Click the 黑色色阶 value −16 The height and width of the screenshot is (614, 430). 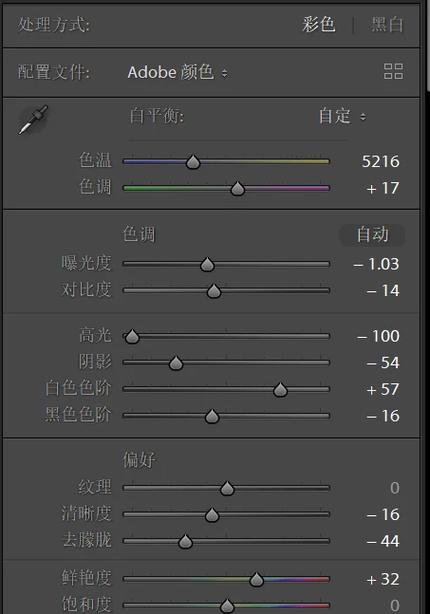[x=383, y=416]
